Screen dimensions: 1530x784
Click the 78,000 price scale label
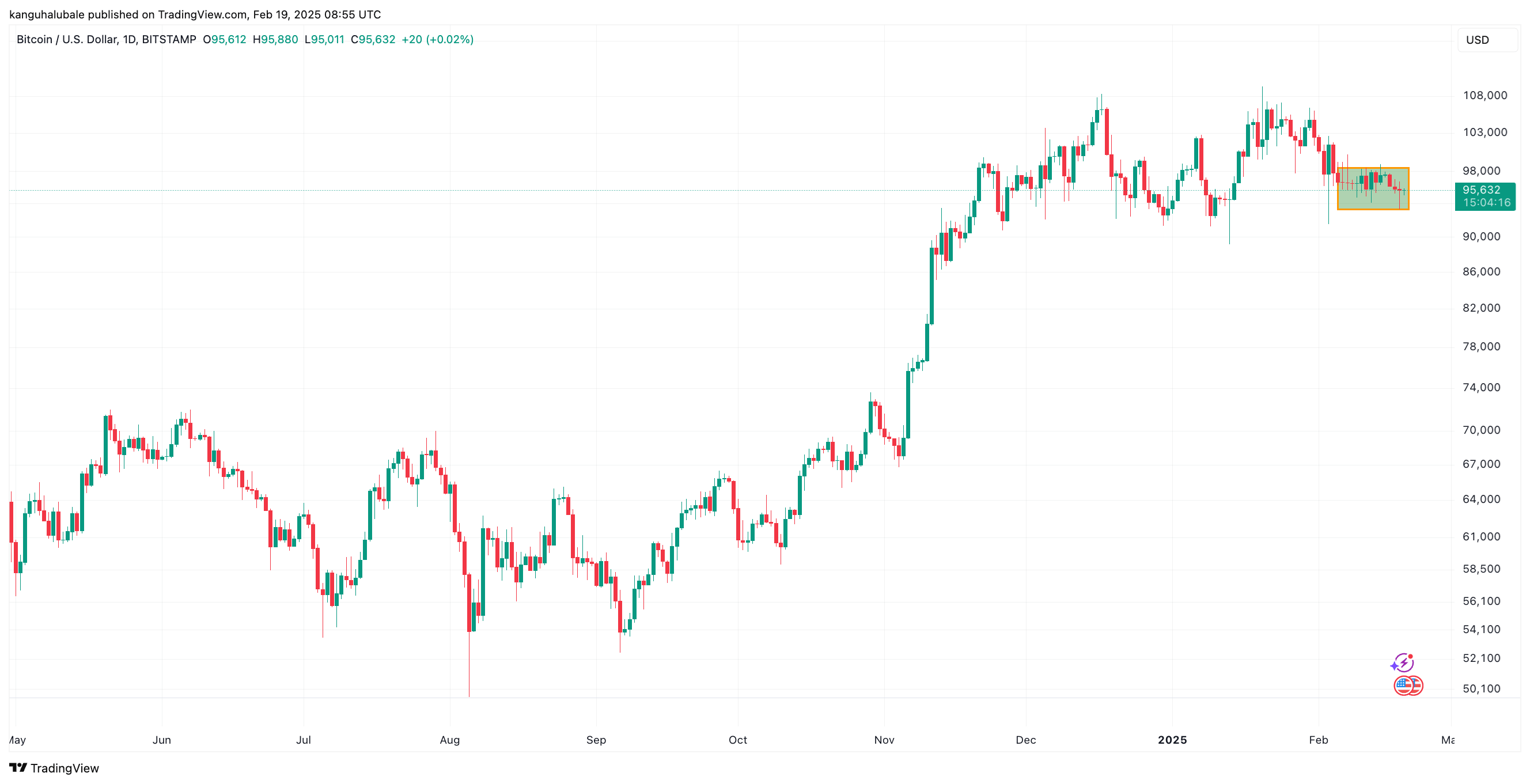1480,346
